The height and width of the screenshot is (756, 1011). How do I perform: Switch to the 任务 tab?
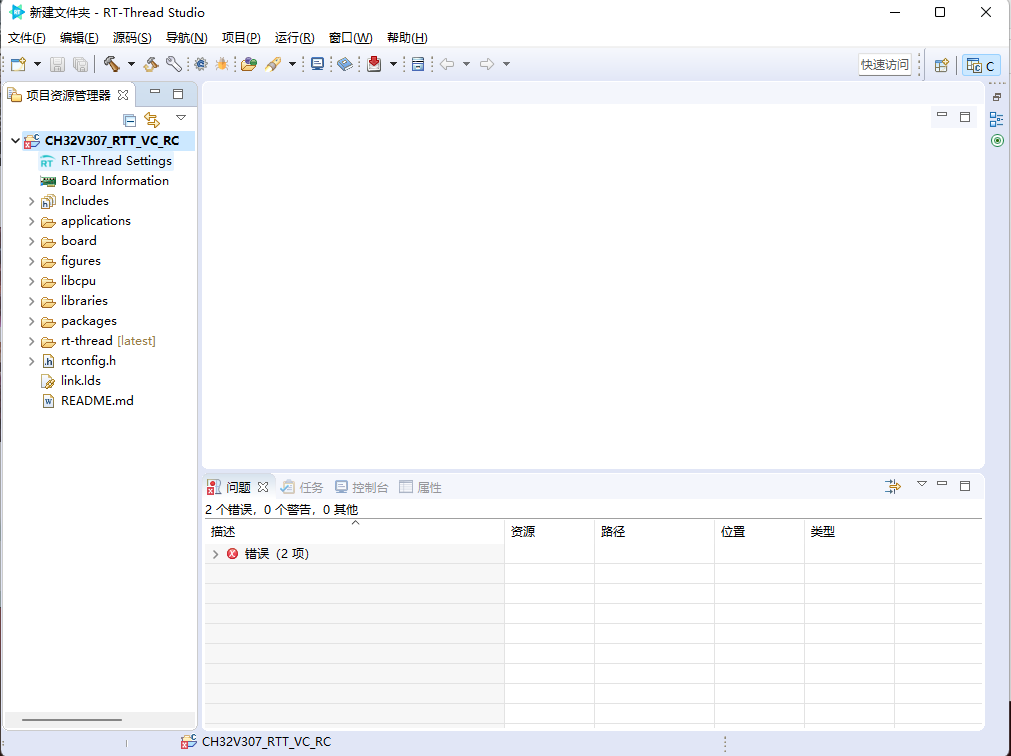pyautogui.click(x=302, y=488)
